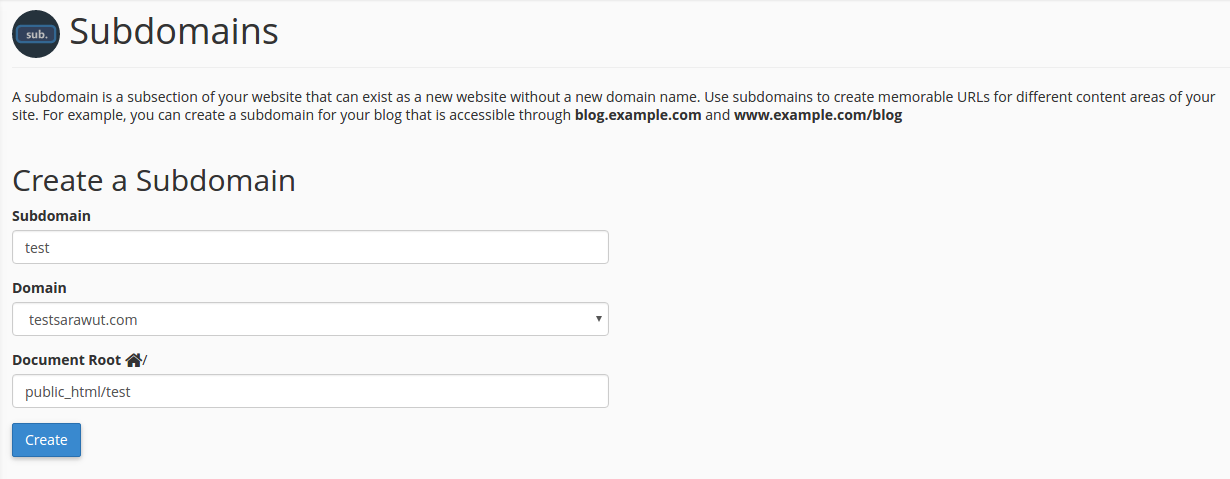This screenshot has width=1230, height=479.
Task: Click the "Create a Subdomain" heading
Action: (153, 181)
